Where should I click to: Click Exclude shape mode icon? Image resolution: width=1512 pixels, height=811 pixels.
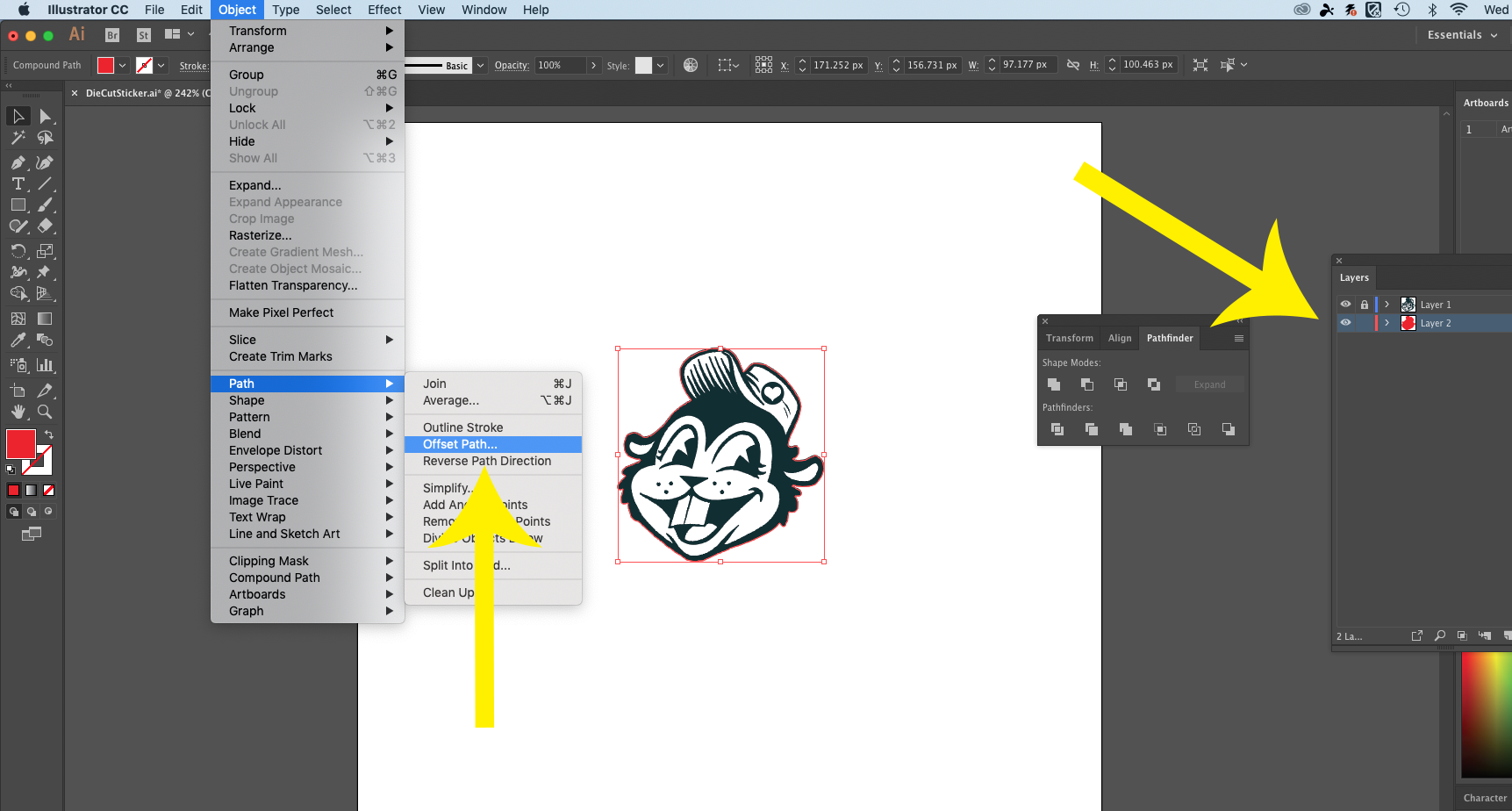[x=1154, y=384]
